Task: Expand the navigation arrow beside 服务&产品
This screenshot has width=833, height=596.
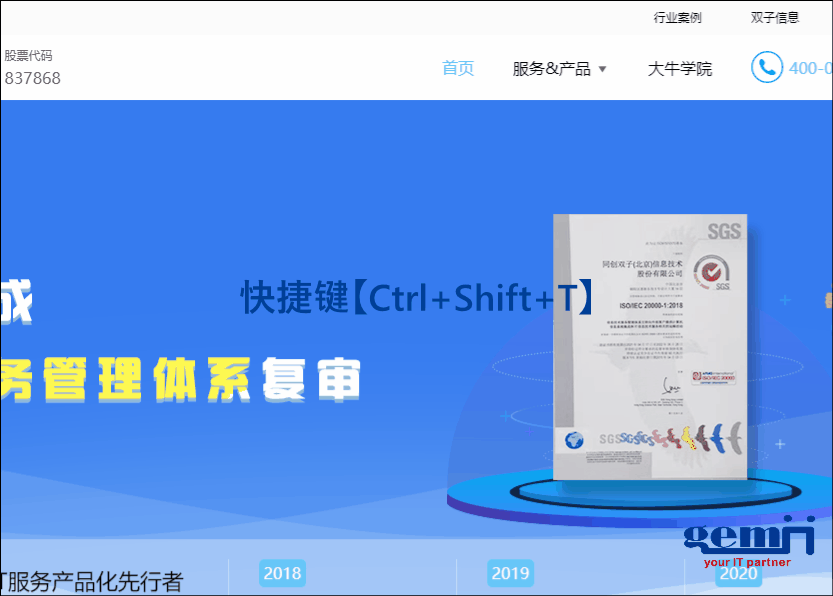Action: pos(605,70)
